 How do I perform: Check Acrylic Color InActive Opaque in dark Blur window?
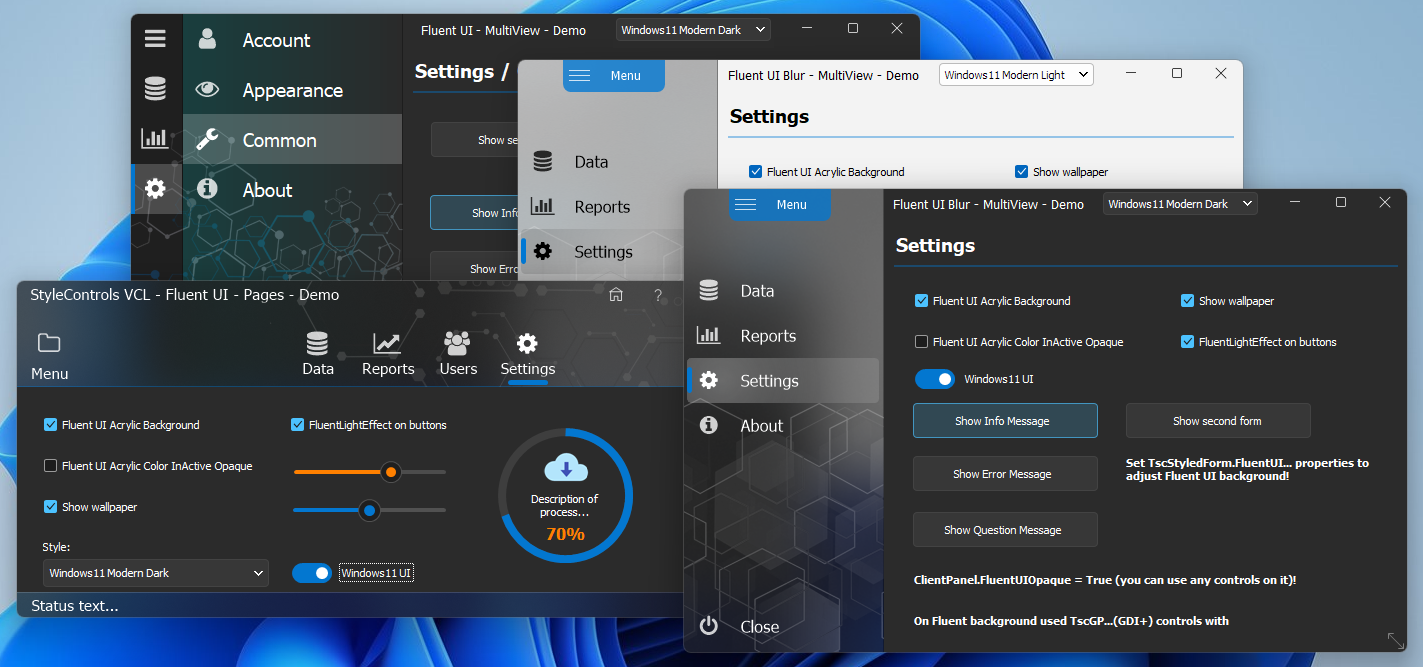point(922,342)
